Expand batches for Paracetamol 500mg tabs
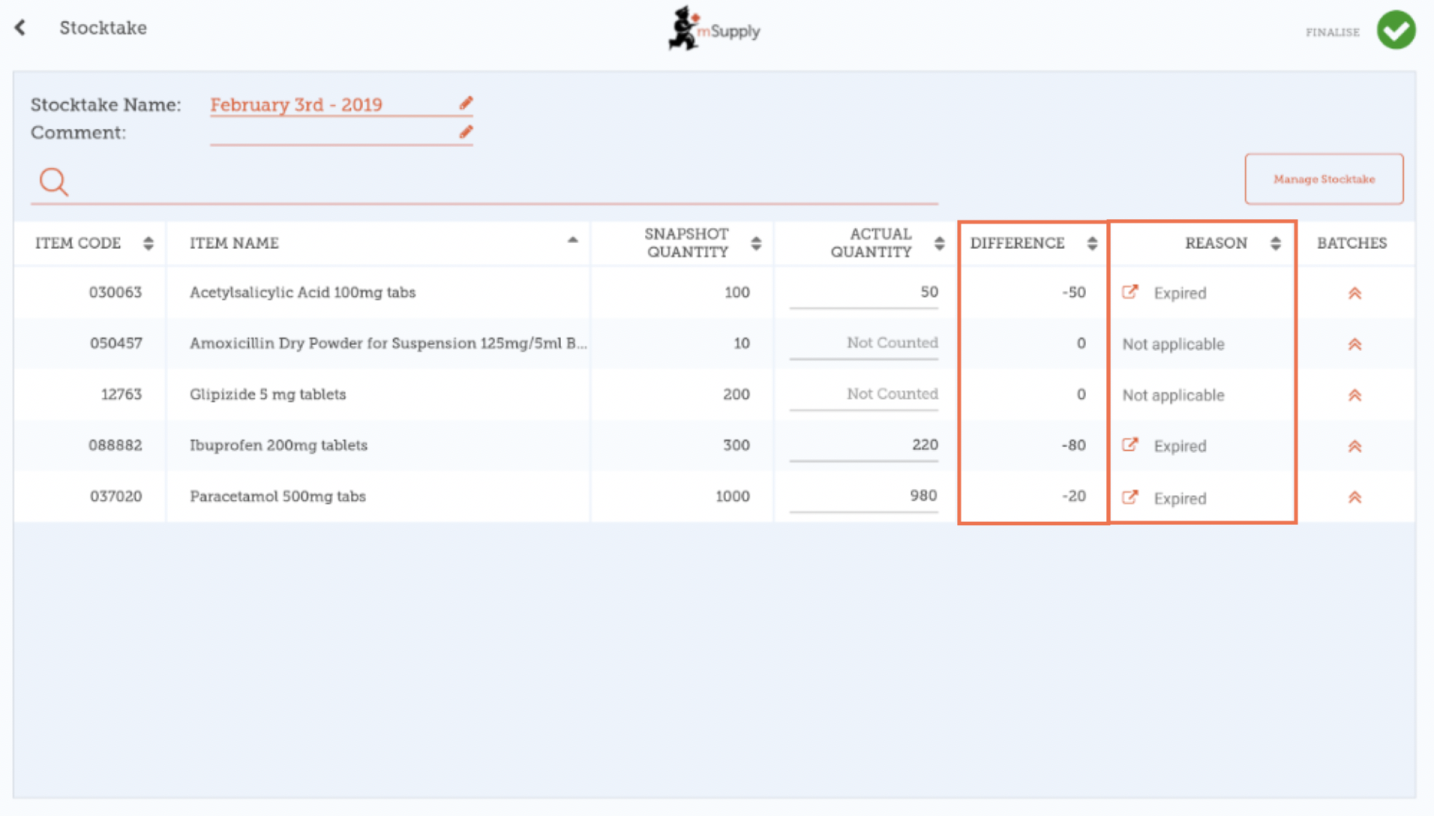Image resolution: width=1434 pixels, height=816 pixels. pos(1354,497)
